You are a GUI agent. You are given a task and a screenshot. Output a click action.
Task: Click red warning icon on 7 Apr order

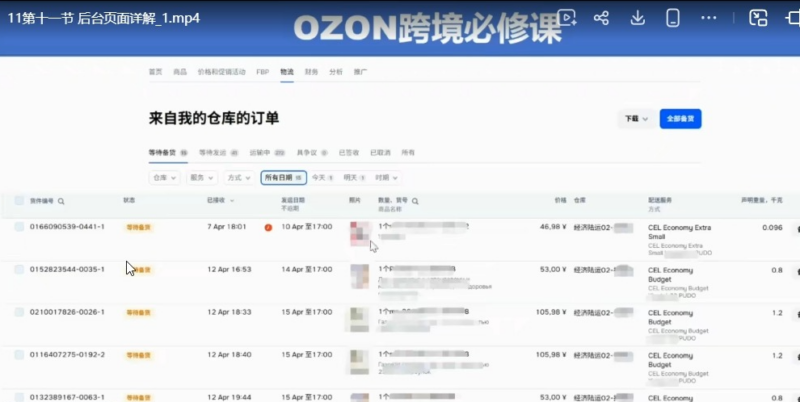pos(268,228)
